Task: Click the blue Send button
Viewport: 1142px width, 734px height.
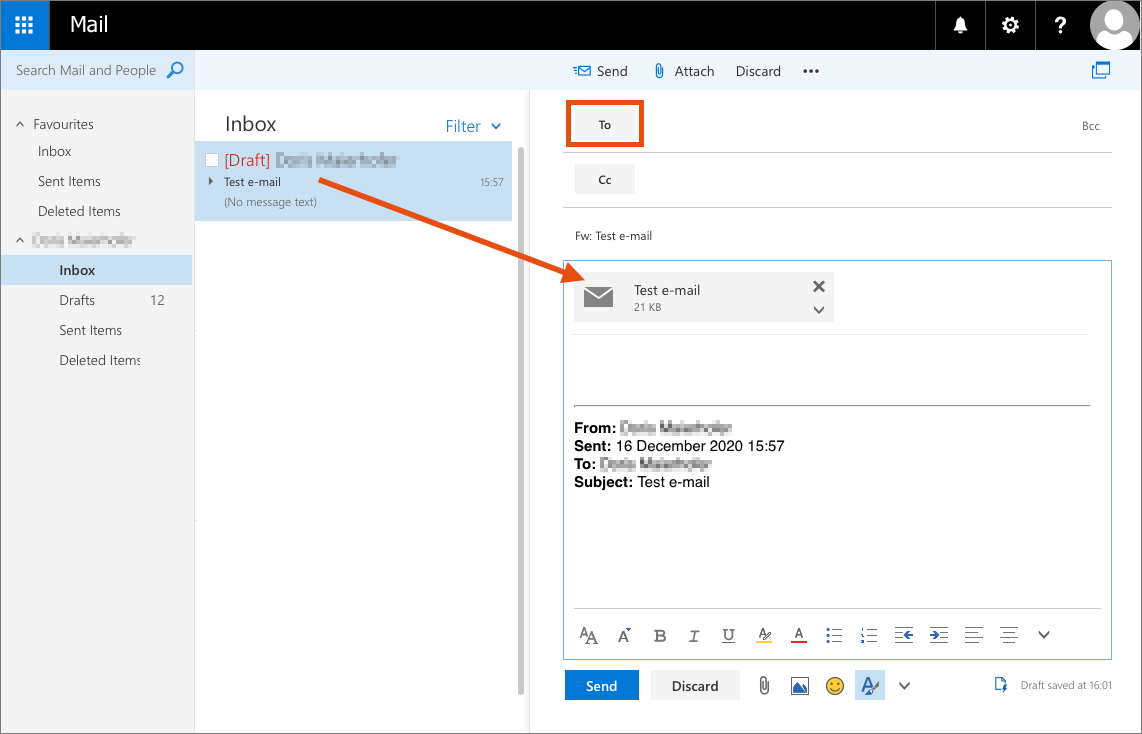Action: tap(601, 686)
